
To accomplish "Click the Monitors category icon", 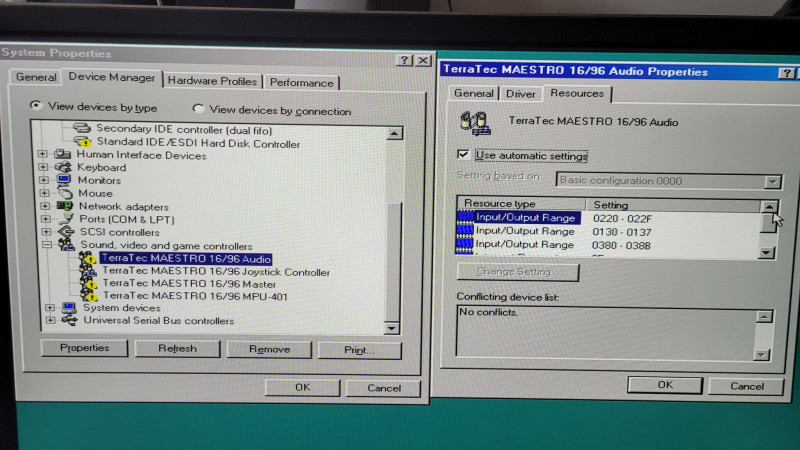I will [64, 180].
